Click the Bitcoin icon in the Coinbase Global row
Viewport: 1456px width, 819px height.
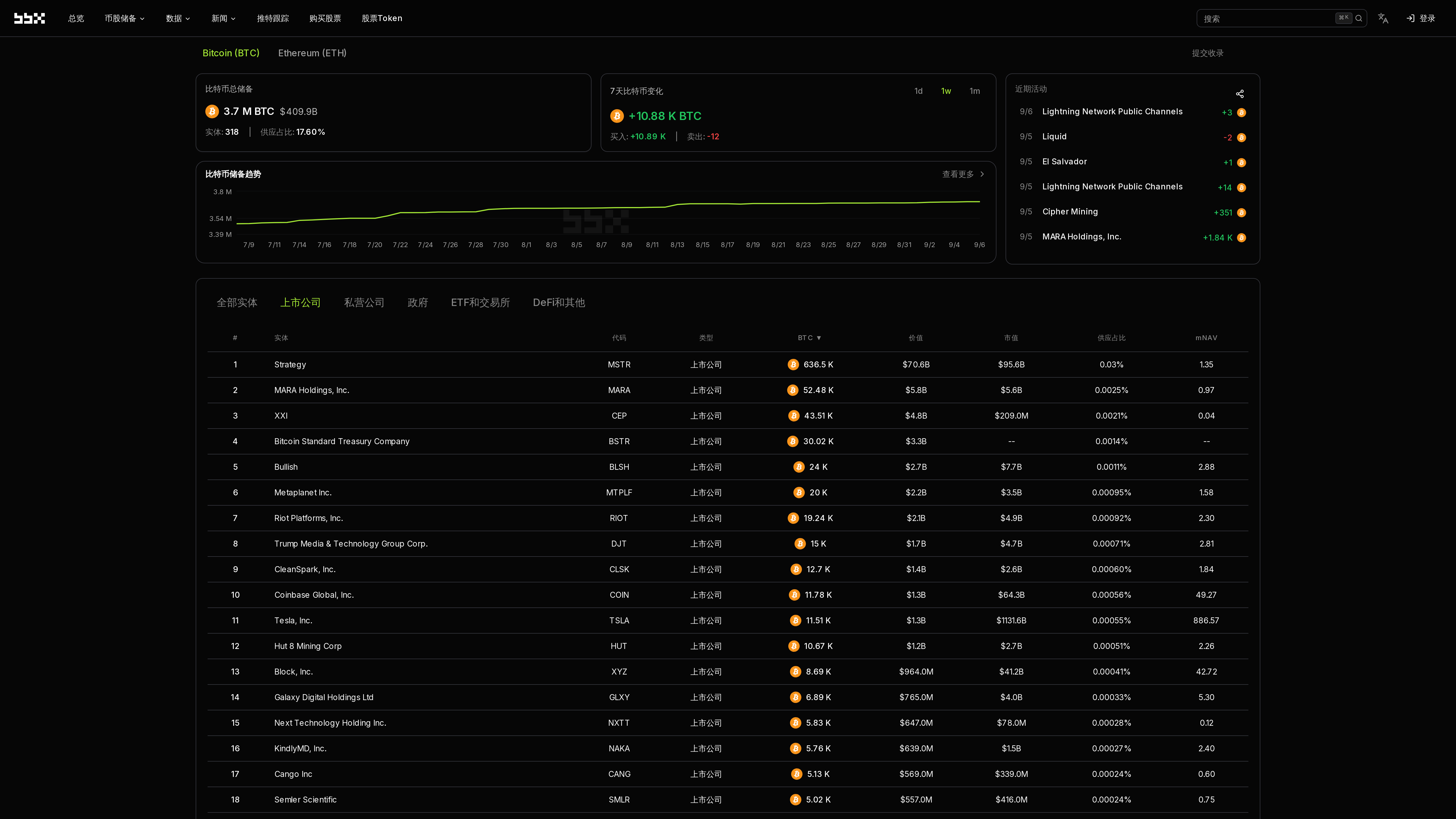(x=794, y=595)
